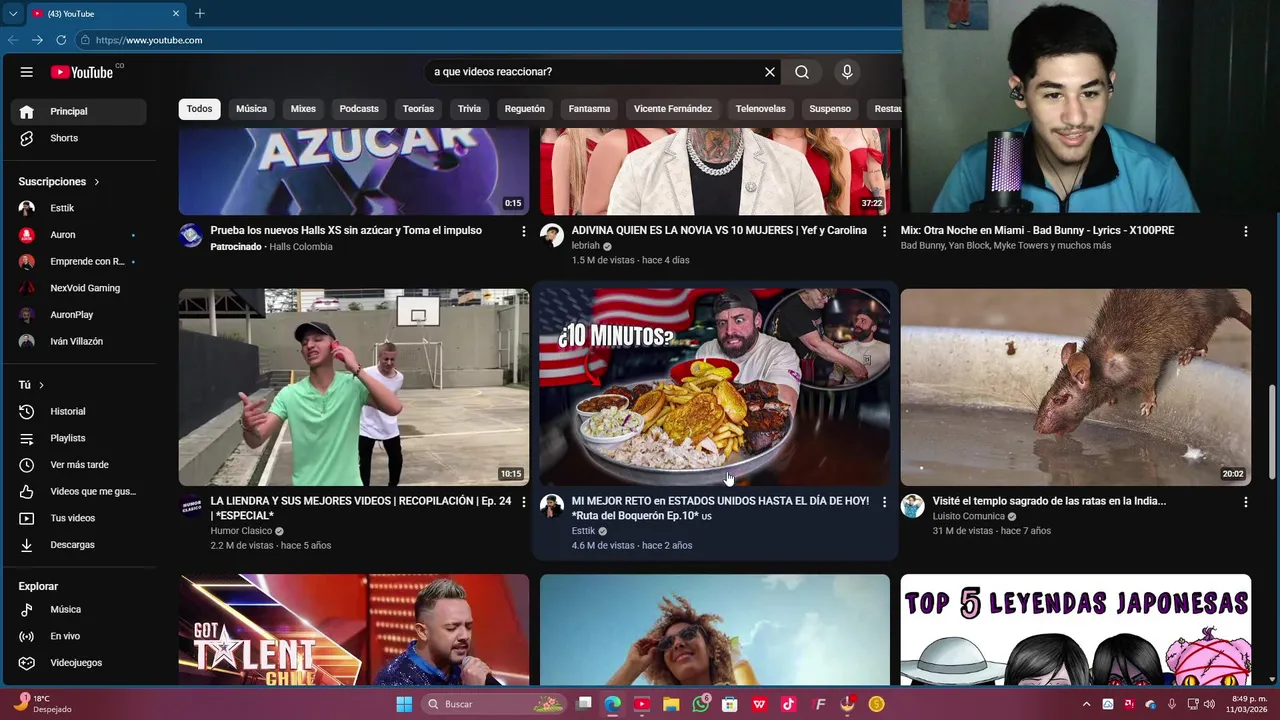
Task: Open TikTok from the taskbar
Action: [789, 704]
